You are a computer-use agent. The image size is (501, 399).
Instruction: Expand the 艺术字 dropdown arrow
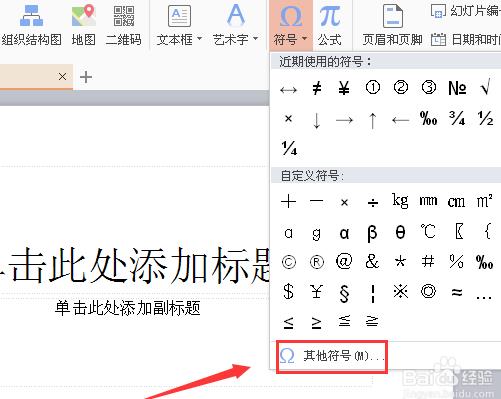tap(255, 39)
